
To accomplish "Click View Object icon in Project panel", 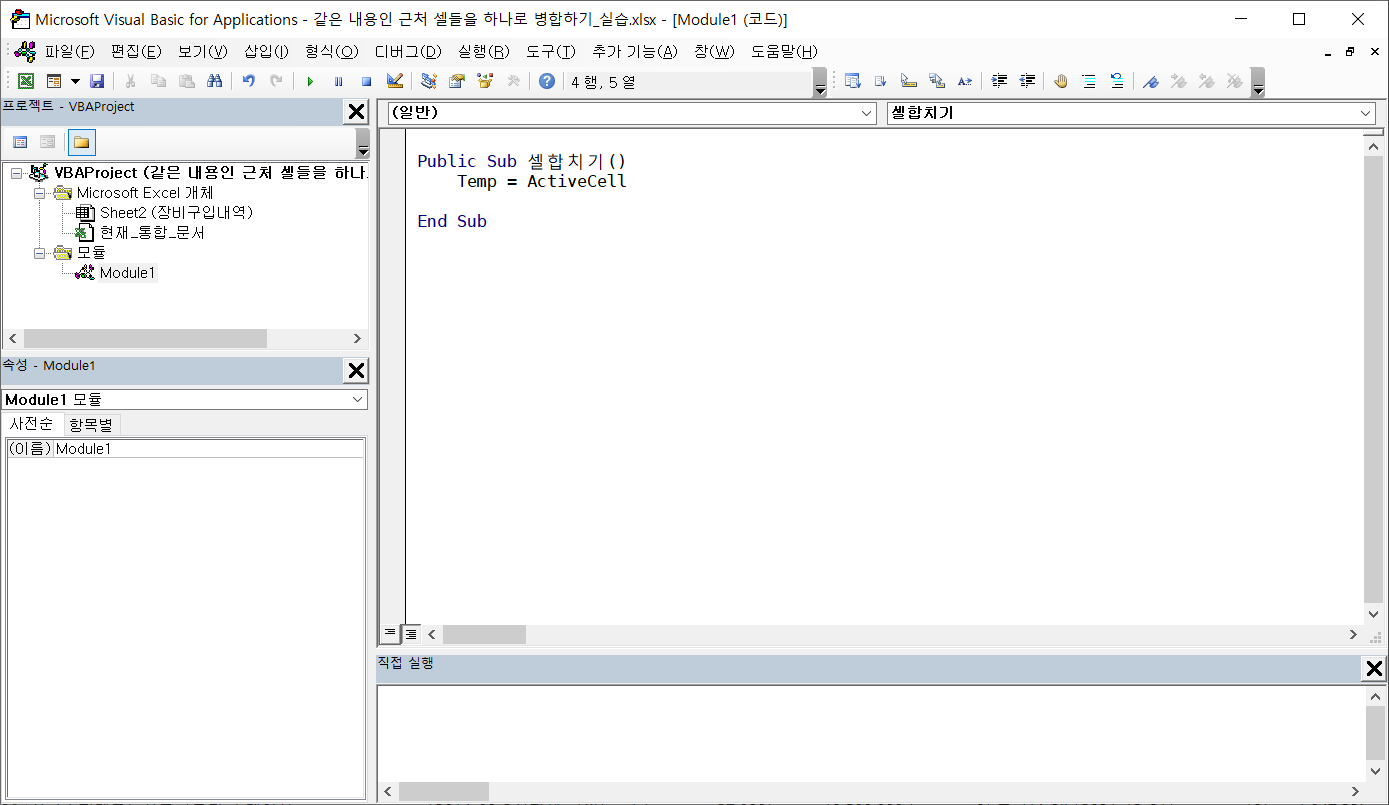I will tap(47, 142).
